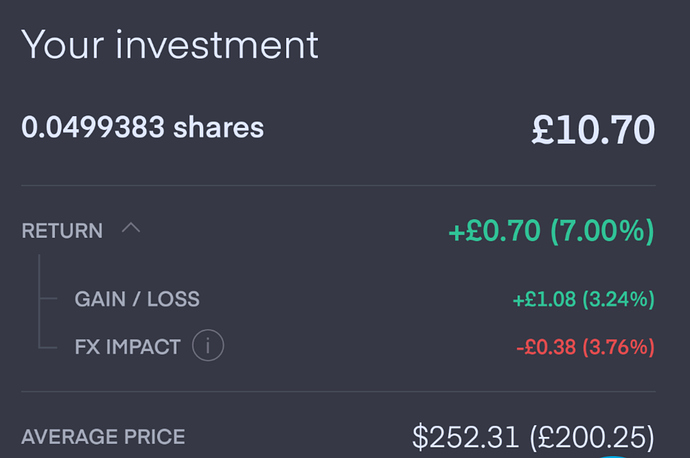Click the 0.0499383 shares text
This screenshot has height=458, width=690.
[x=142, y=128]
